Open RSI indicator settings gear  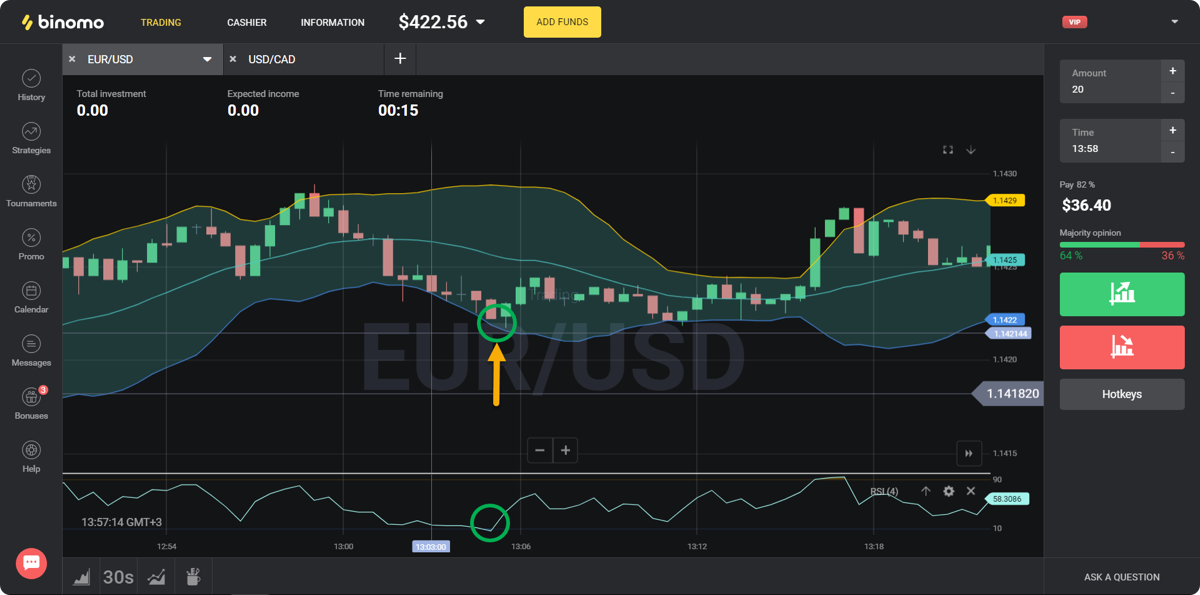948,491
